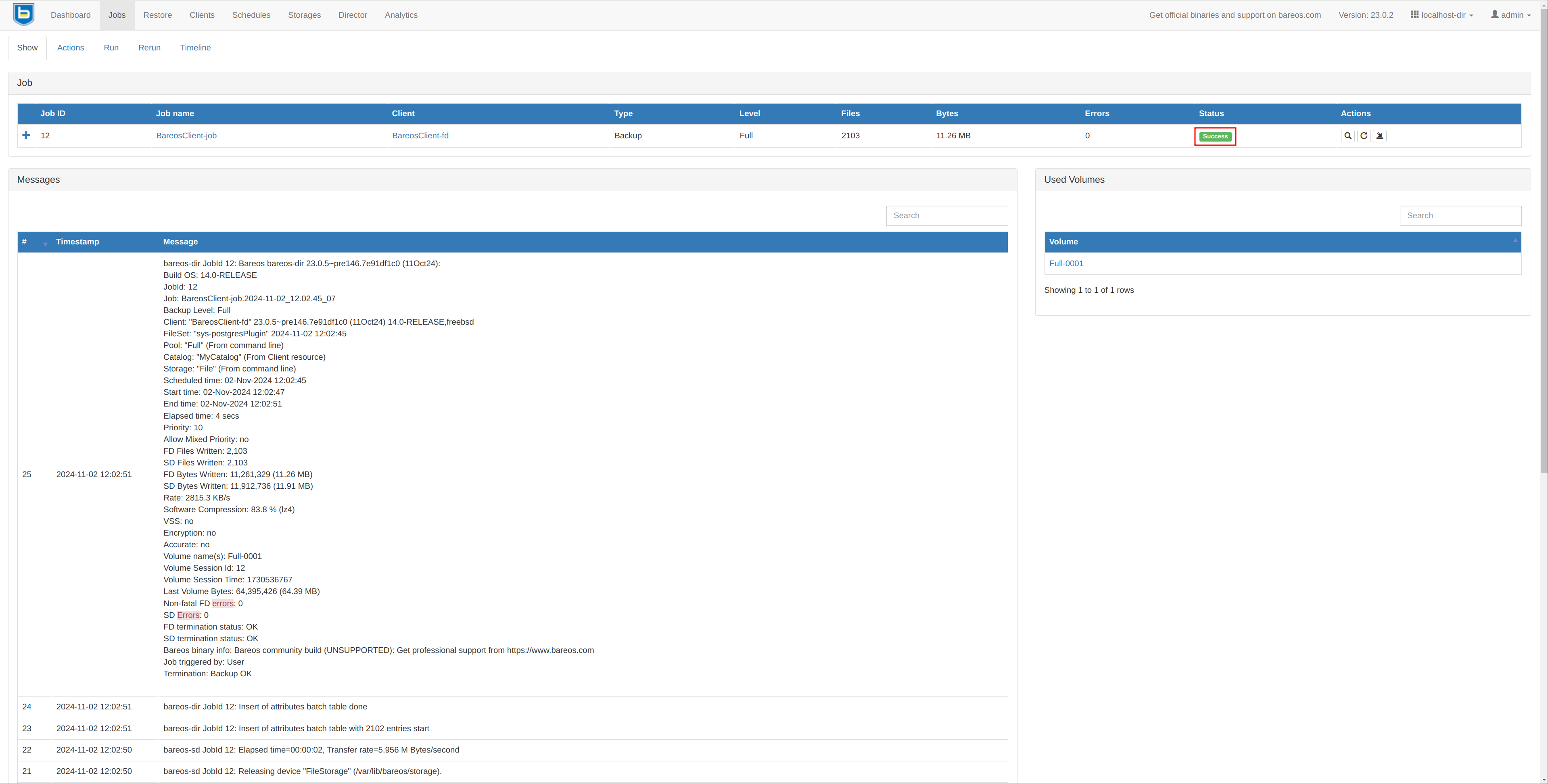Go to the Storages menu
This screenshot has height=784, width=1548.
pos(304,15)
